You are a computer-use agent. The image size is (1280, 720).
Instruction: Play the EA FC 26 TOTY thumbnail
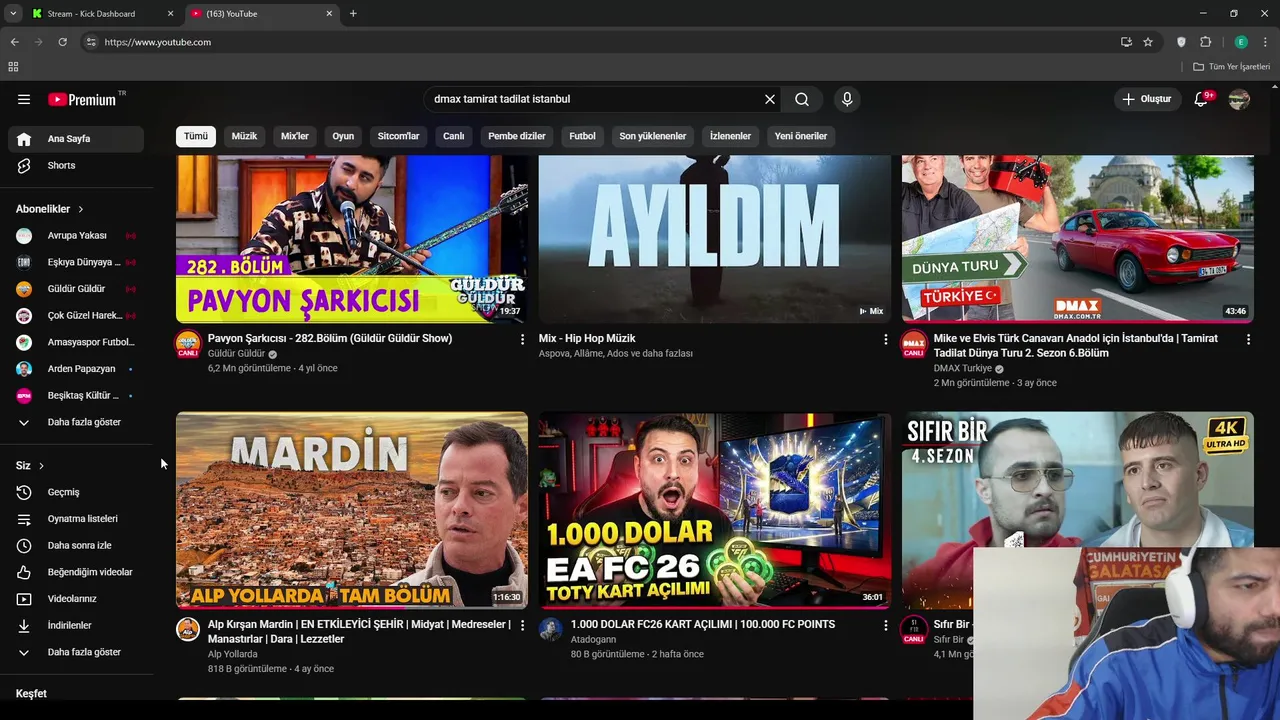(x=715, y=510)
